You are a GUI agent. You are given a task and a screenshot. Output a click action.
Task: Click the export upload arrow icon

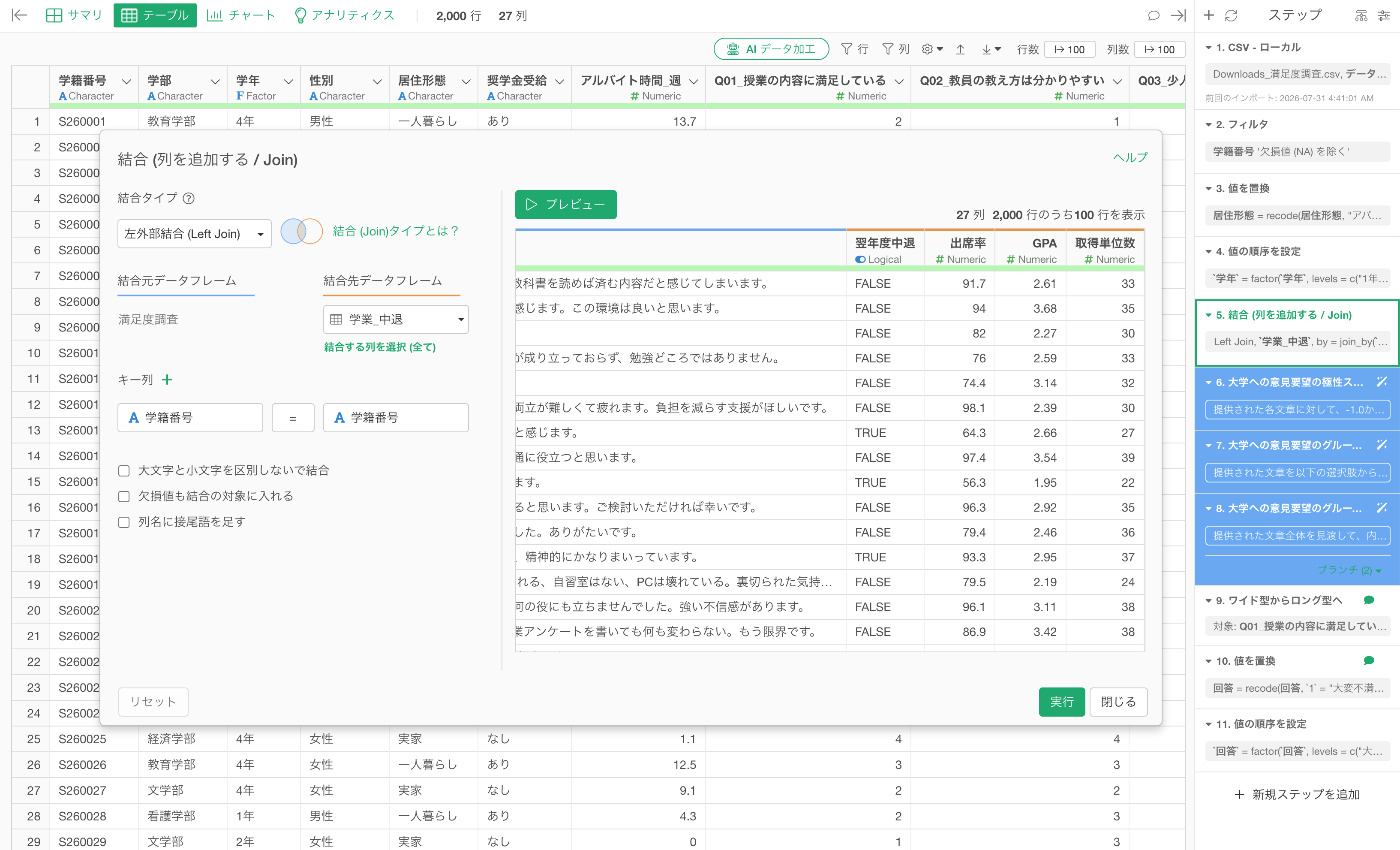(x=960, y=49)
